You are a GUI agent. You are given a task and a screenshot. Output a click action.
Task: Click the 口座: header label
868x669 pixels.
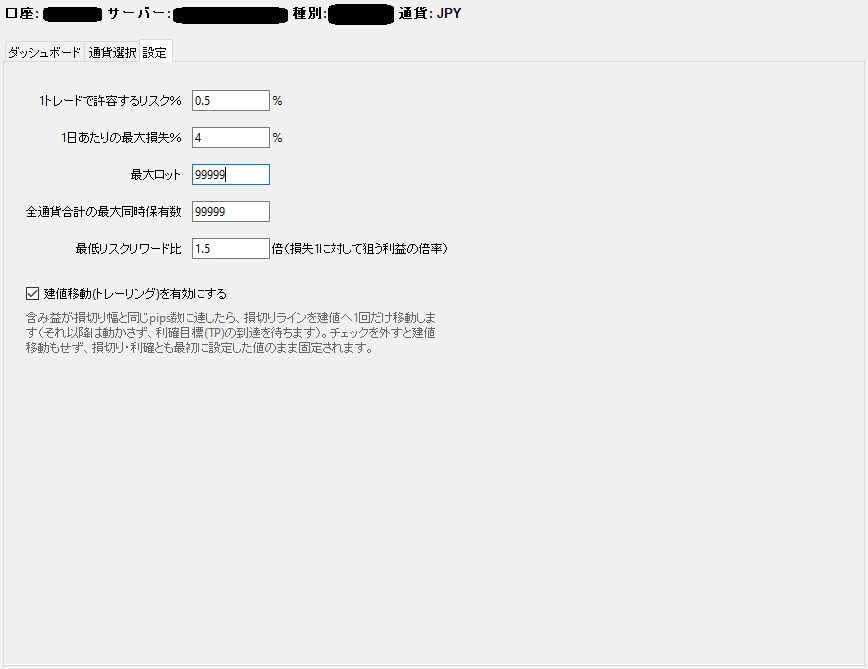[22, 13]
